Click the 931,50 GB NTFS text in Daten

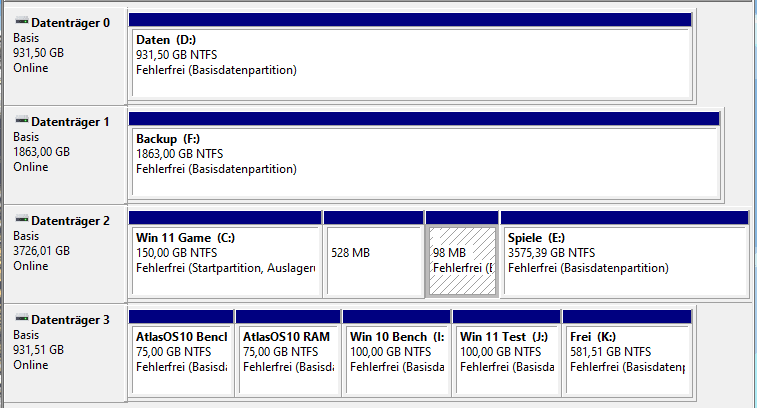[177, 55]
